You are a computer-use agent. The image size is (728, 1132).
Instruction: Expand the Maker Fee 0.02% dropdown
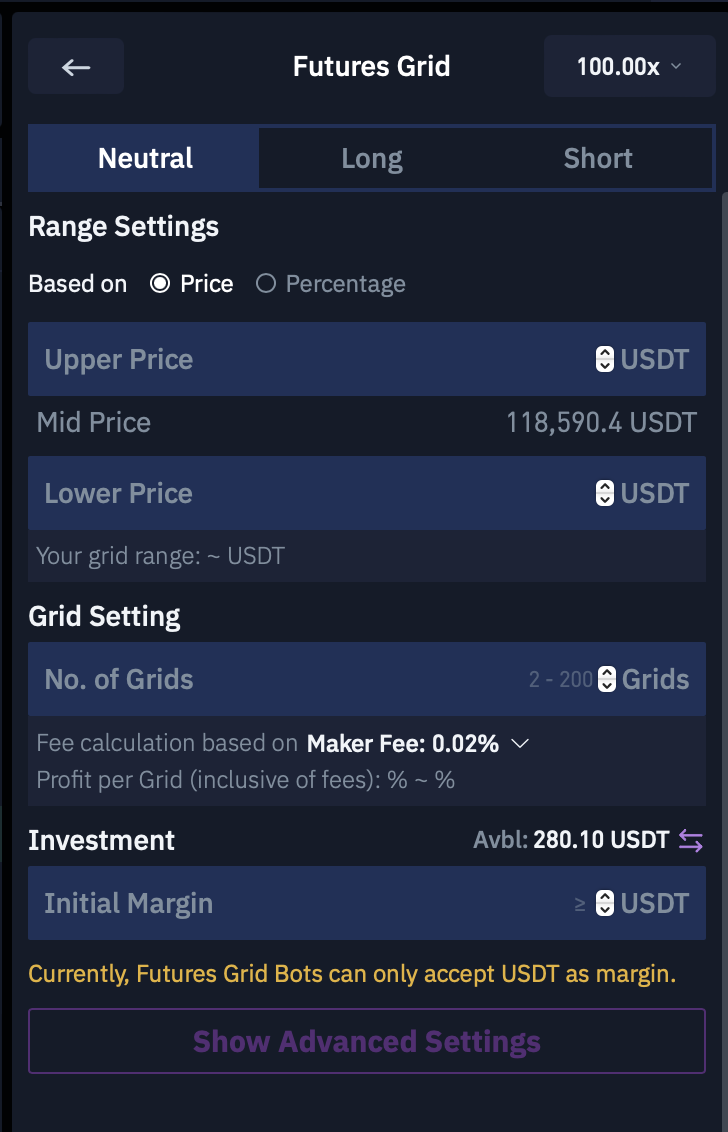[x=419, y=744]
